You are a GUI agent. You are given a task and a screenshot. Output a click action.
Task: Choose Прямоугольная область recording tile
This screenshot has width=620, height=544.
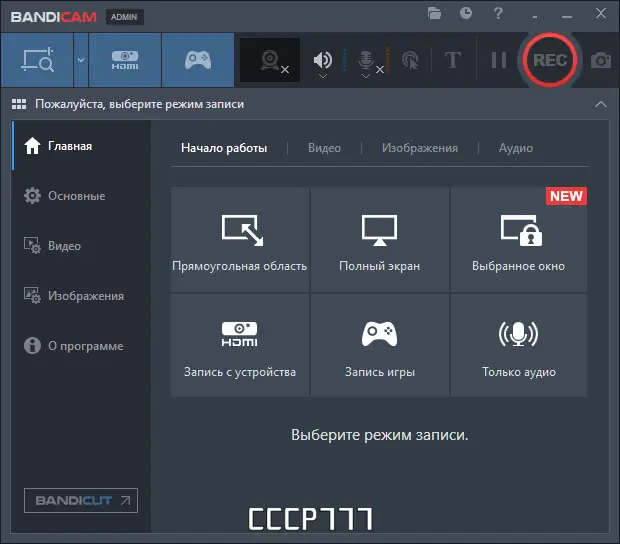pyautogui.click(x=240, y=240)
